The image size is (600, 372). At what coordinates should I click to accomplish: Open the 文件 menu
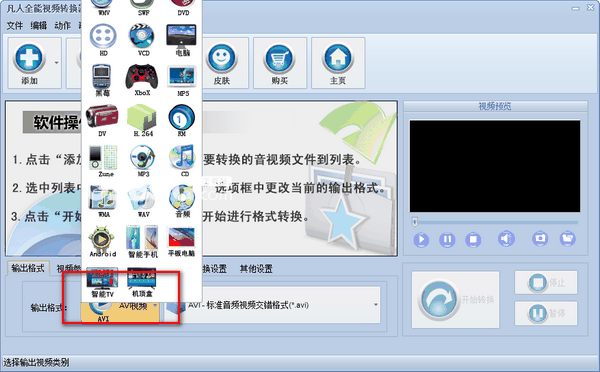point(15,25)
